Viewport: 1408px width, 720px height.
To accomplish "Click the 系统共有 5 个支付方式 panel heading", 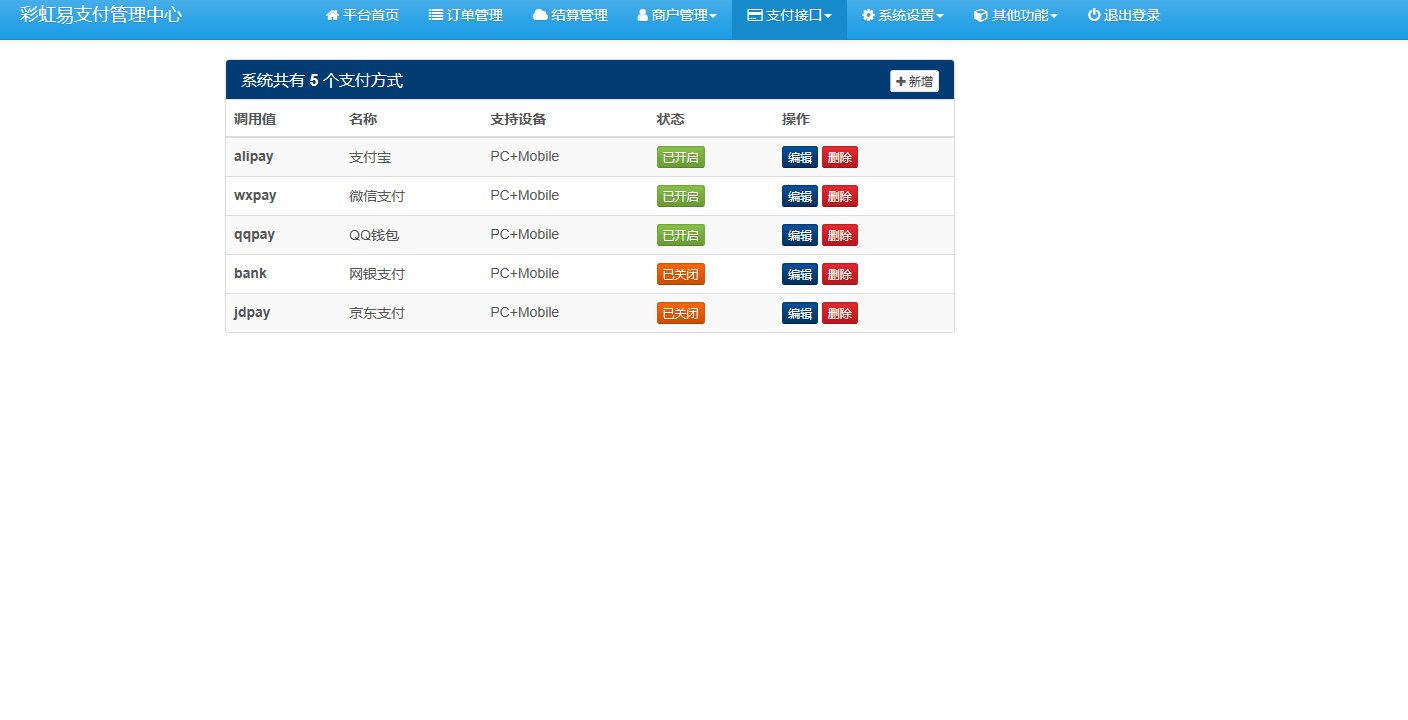I will click(x=322, y=81).
